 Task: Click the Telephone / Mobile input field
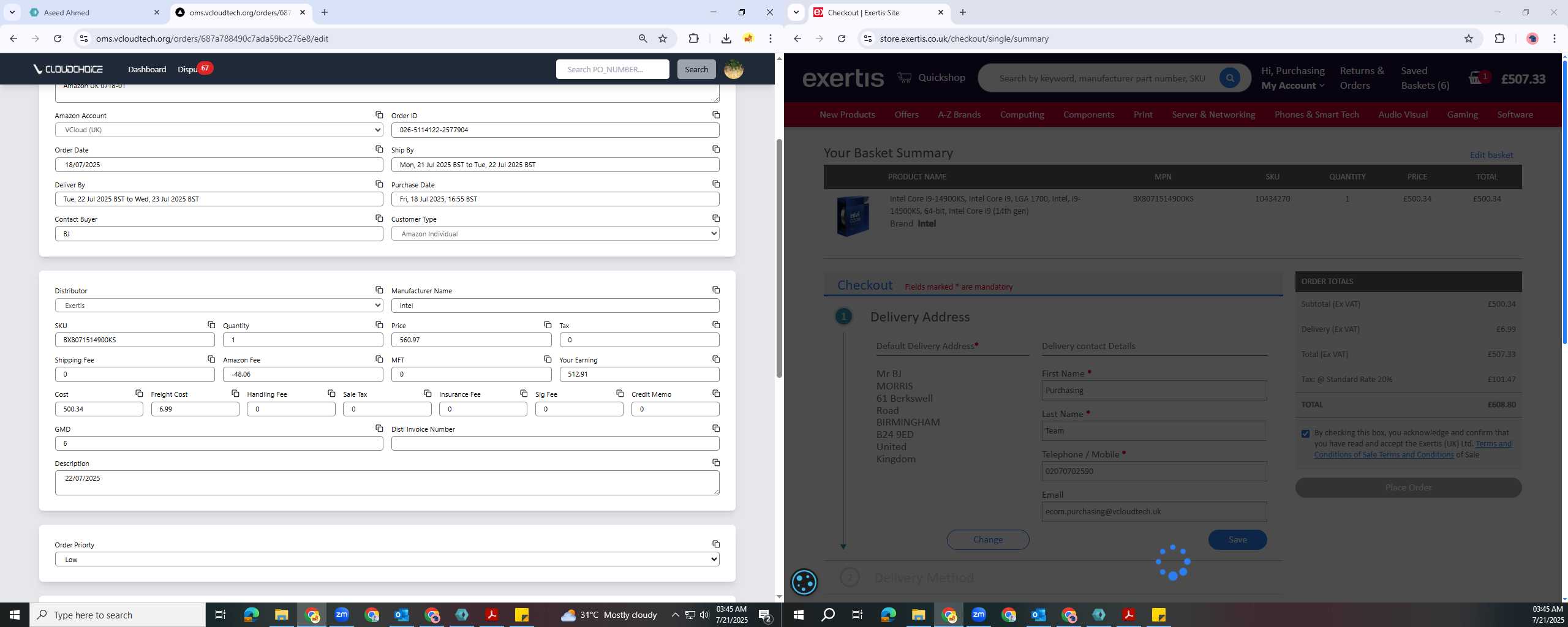coord(1154,471)
